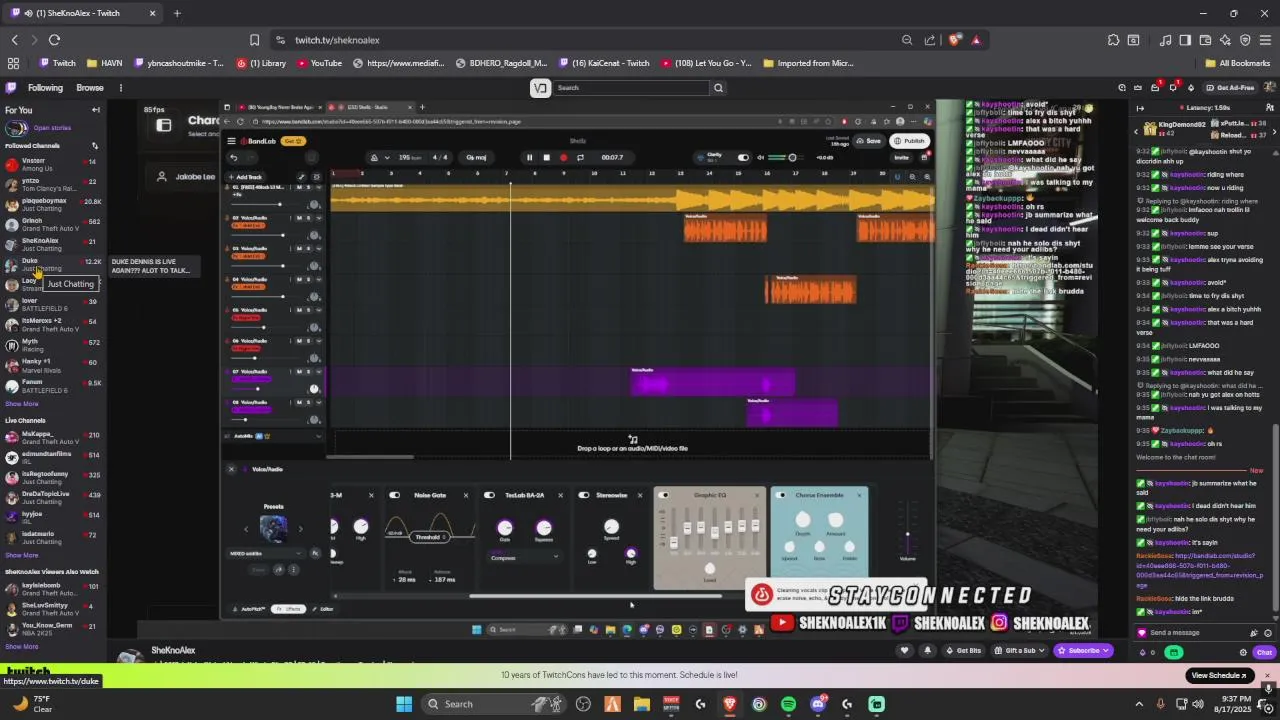The height and width of the screenshot is (720, 1280).
Task: Expand Show More under Followed Channels
Action: click(22, 404)
